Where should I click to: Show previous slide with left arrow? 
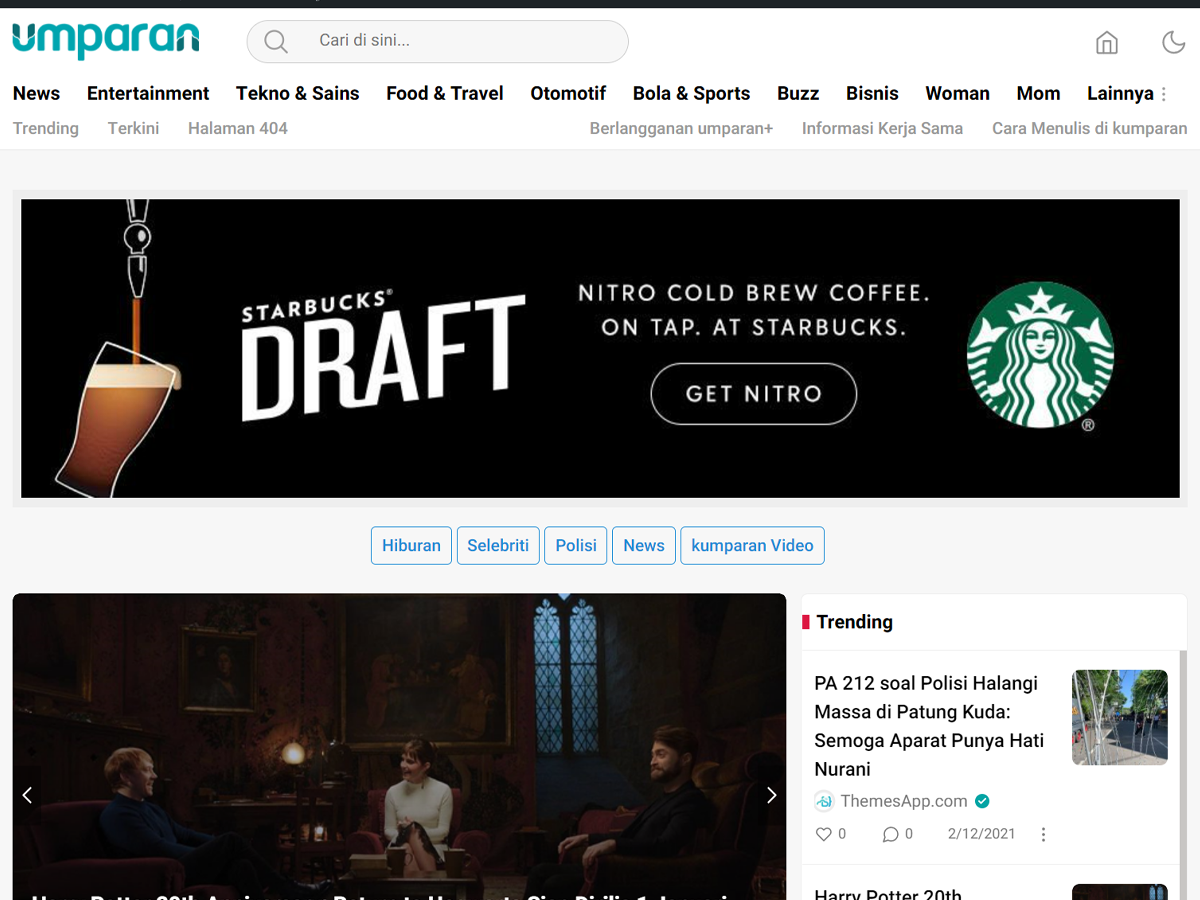pyautogui.click(x=27, y=795)
